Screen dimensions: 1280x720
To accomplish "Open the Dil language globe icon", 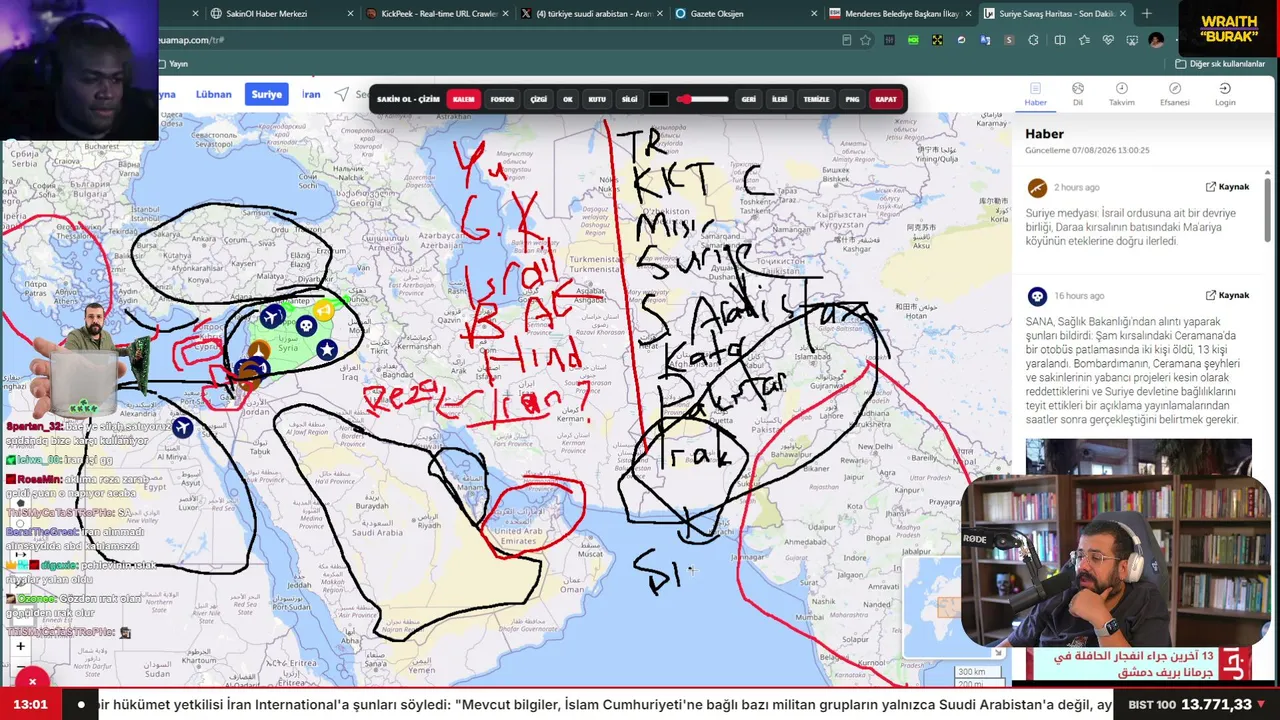I will click(x=1078, y=94).
